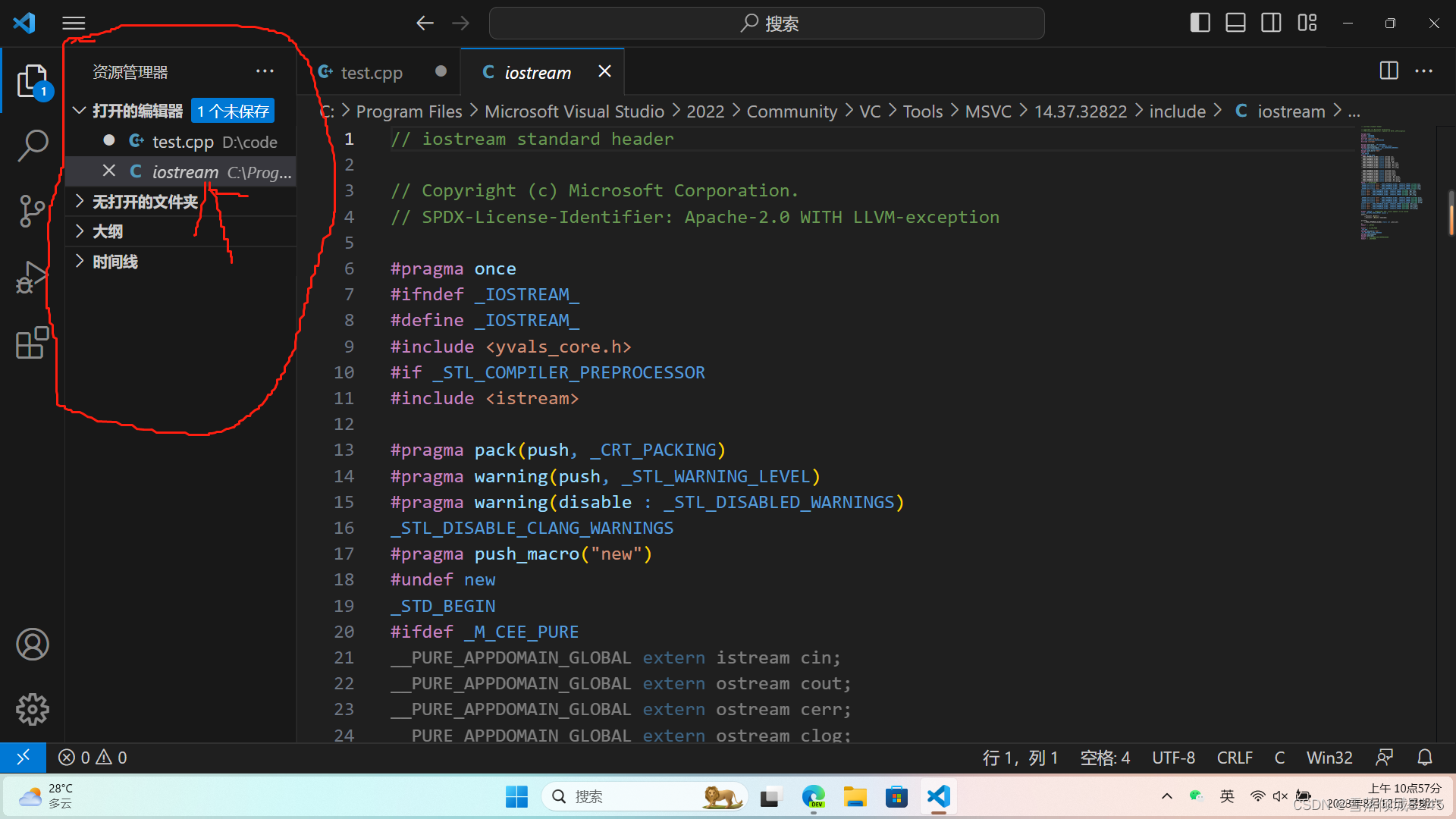Open the notifications bell in the status bar
Screen dimensions: 1456x819
pos(1424,757)
